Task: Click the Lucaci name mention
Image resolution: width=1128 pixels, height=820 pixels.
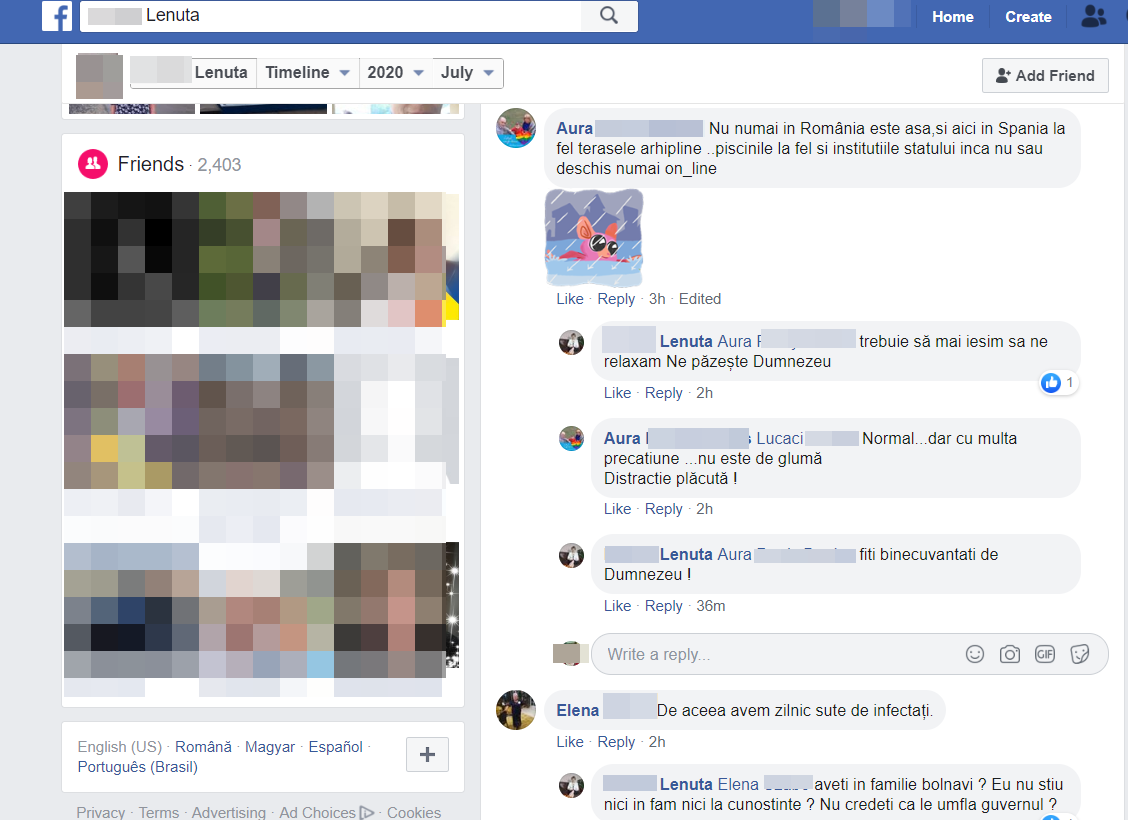Action: coord(780,438)
